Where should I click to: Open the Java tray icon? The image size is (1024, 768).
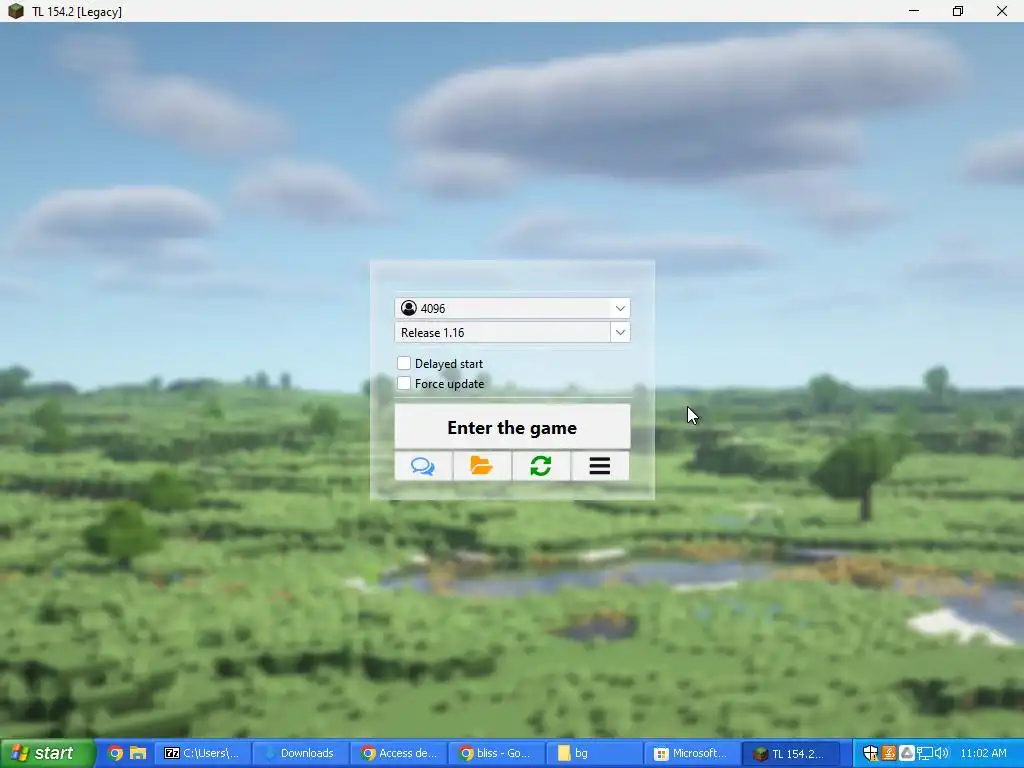pyautogui.click(x=888, y=753)
